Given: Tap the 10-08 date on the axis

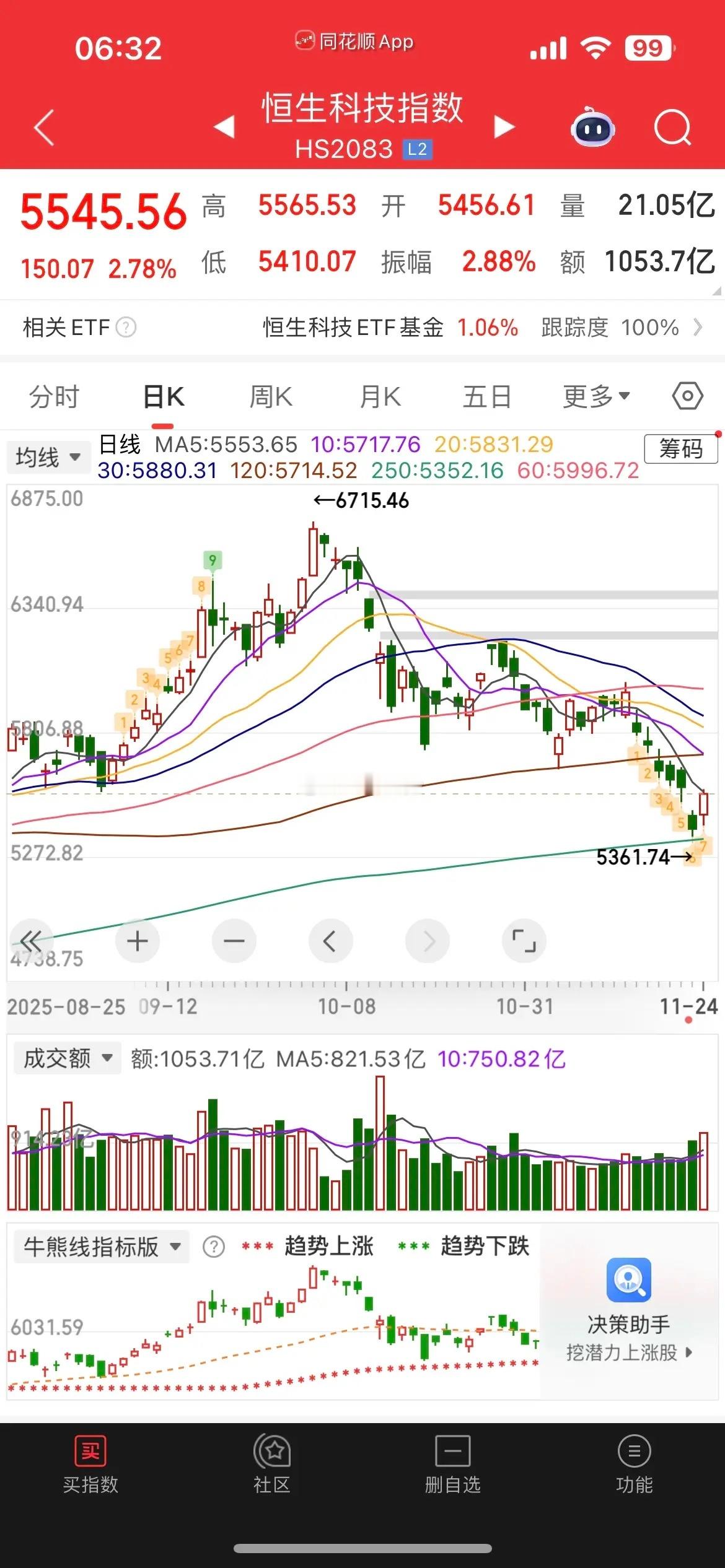Looking at the screenshot, I should pyautogui.click(x=346, y=1006).
